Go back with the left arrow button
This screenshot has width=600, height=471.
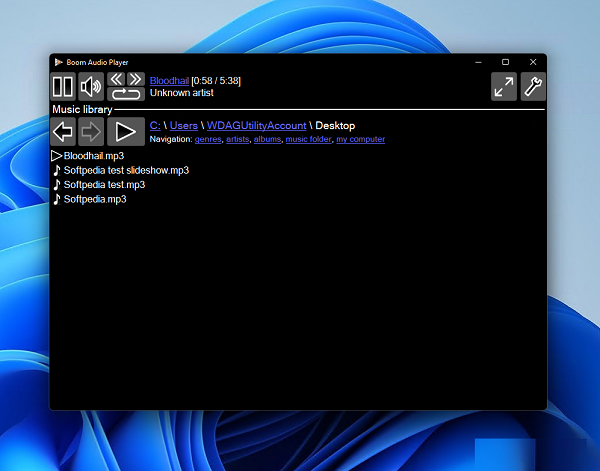[x=63, y=131]
